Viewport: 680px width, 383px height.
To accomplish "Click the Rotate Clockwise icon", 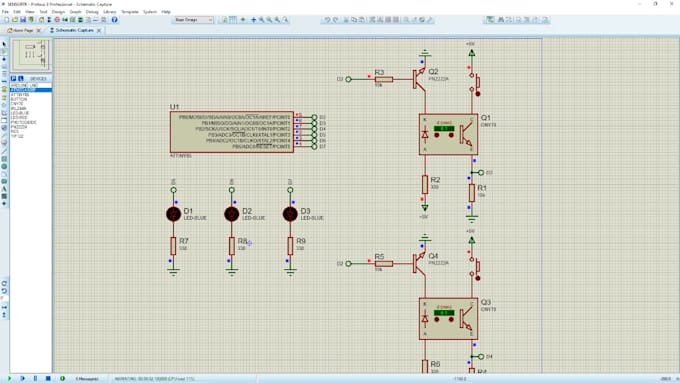I will point(4,283).
